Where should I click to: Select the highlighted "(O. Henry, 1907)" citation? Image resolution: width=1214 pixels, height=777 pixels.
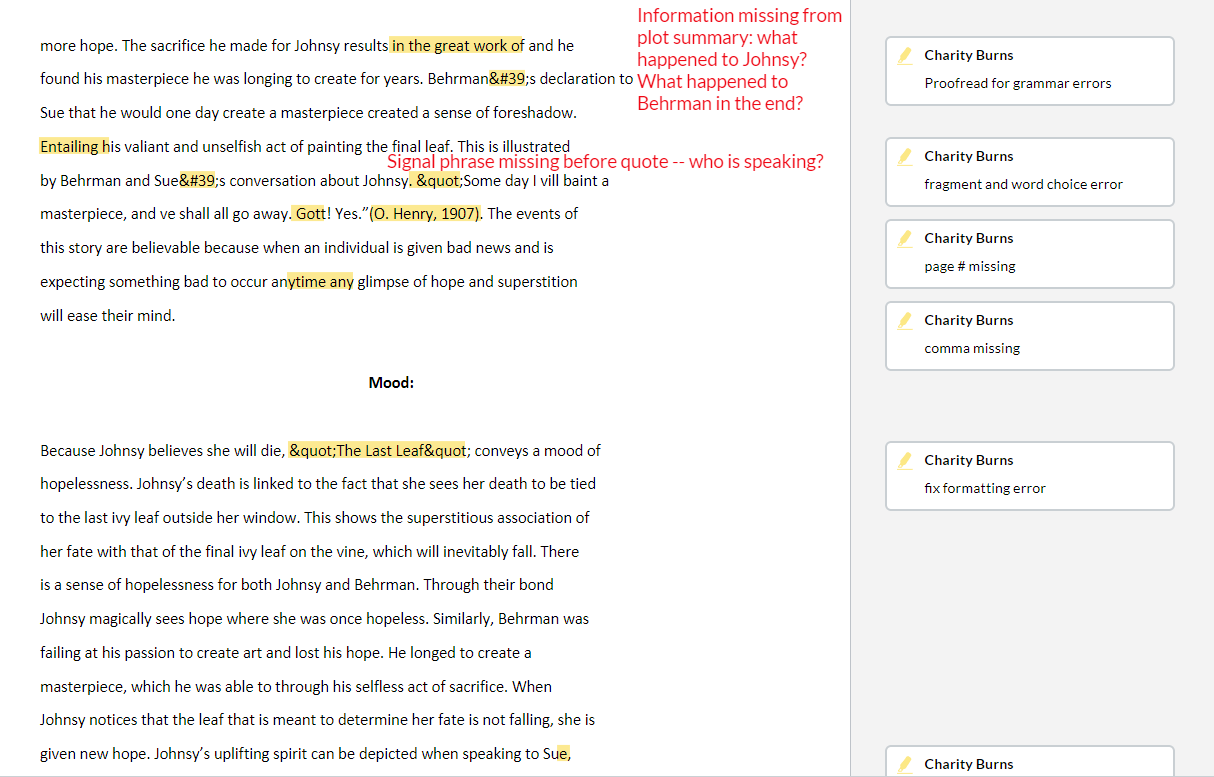coord(425,214)
